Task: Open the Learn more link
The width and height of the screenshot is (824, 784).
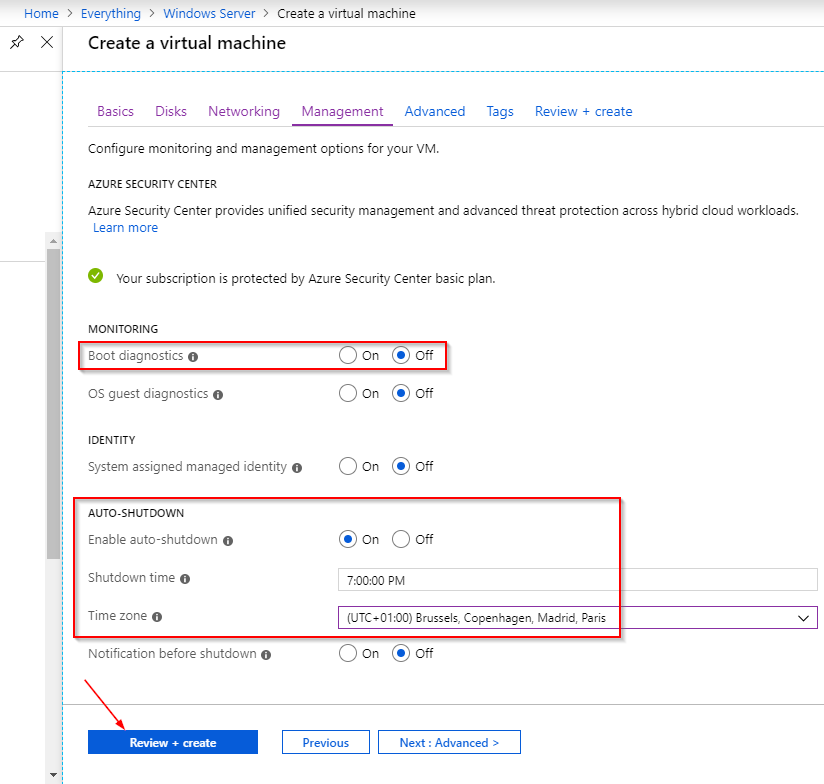Action: pos(126,228)
